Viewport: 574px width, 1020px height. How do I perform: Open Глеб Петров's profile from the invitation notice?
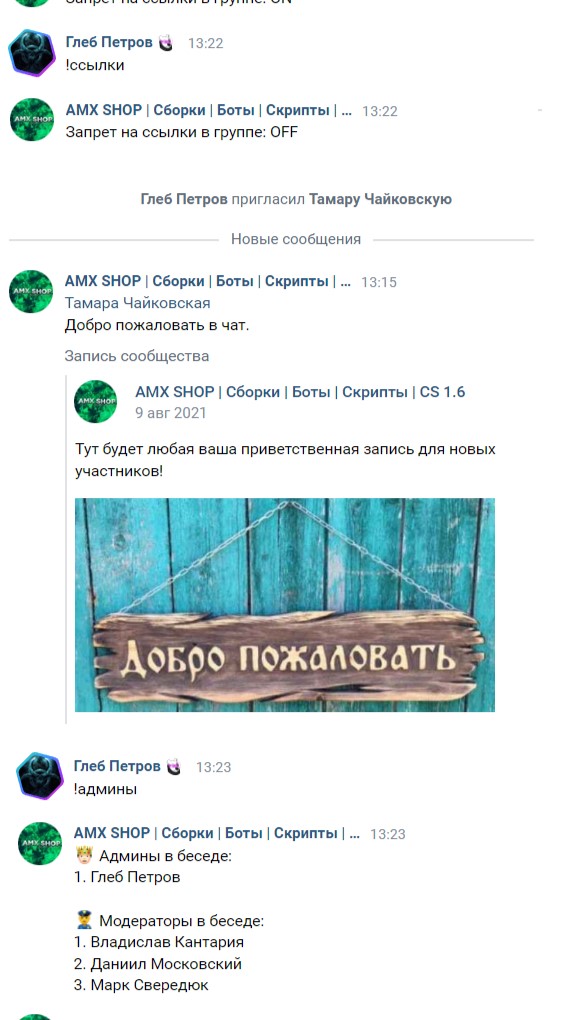click(x=184, y=199)
